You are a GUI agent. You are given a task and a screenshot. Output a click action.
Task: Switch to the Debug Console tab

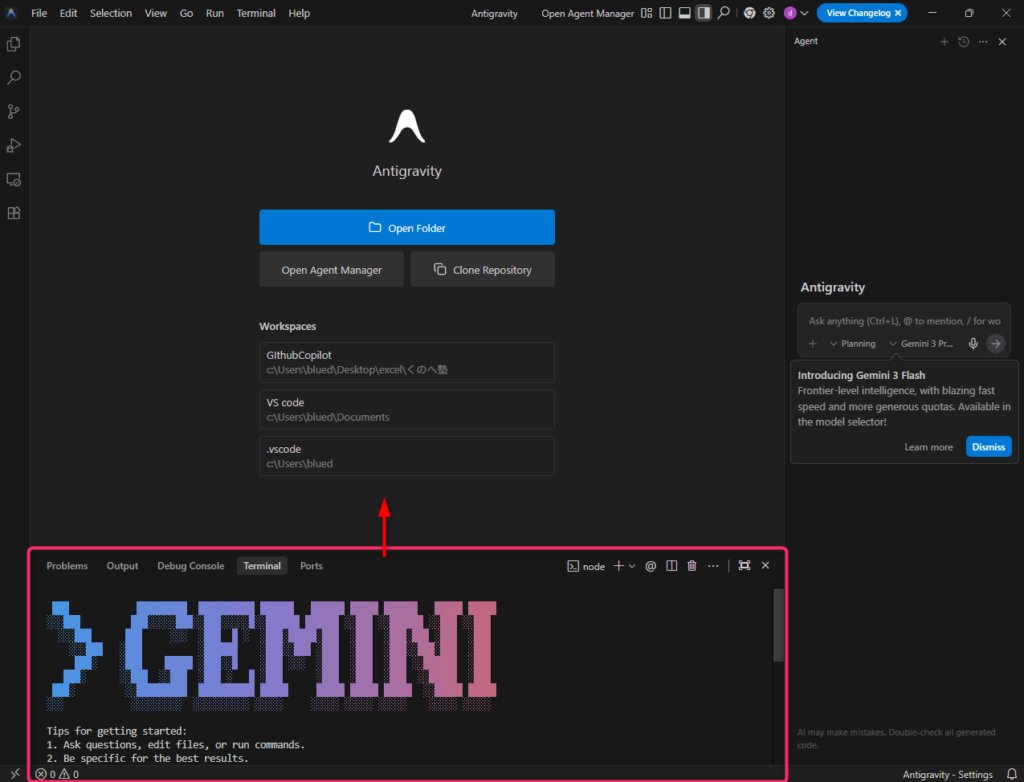pyautogui.click(x=190, y=566)
